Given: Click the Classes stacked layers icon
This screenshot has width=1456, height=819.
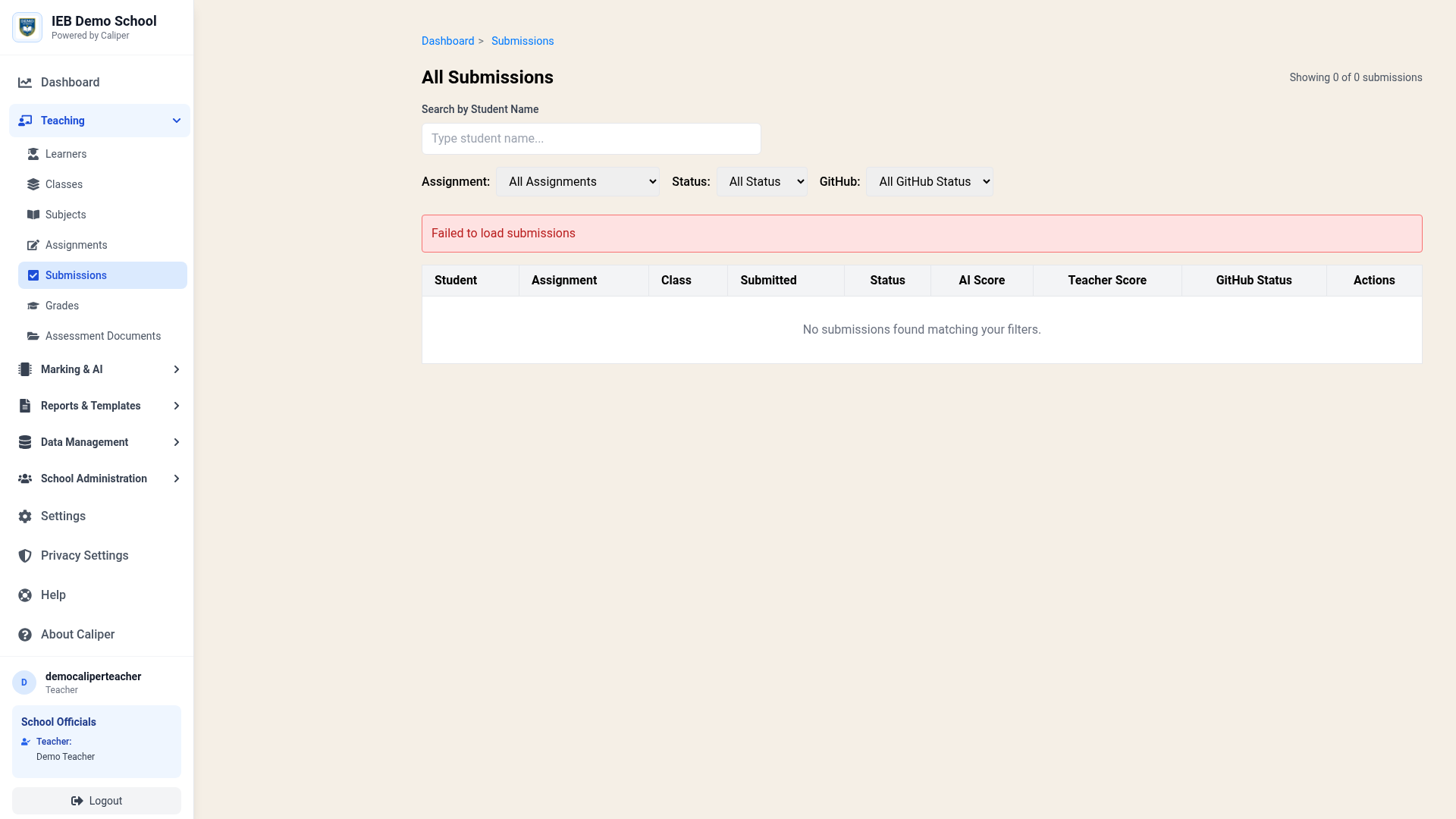Looking at the screenshot, I should pos(33,184).
